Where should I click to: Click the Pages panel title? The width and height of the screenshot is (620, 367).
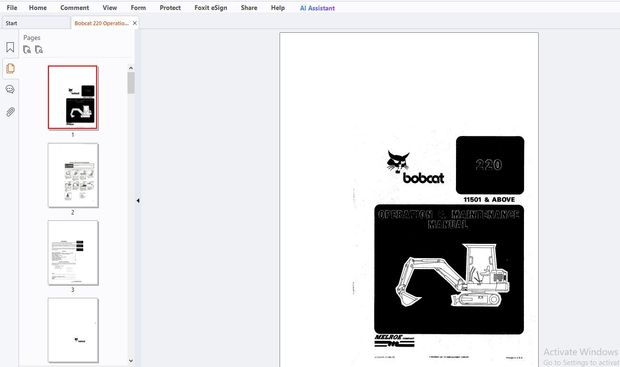(32, 38)
